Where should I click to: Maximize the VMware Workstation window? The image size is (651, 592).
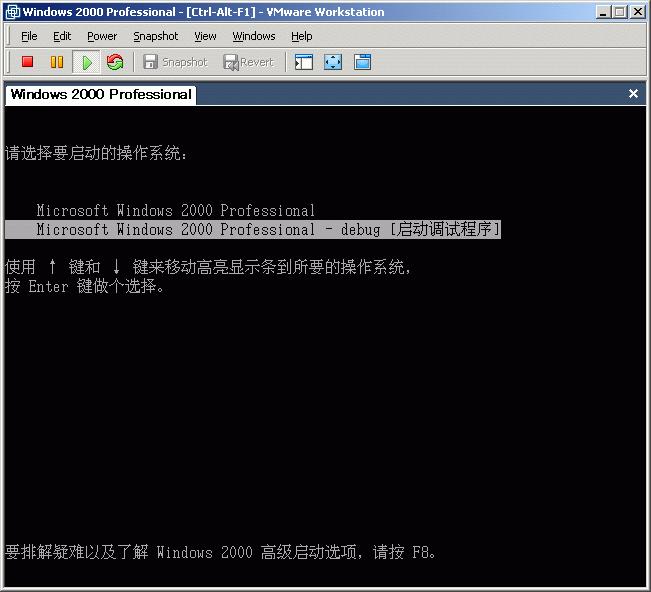pos(619,12)
